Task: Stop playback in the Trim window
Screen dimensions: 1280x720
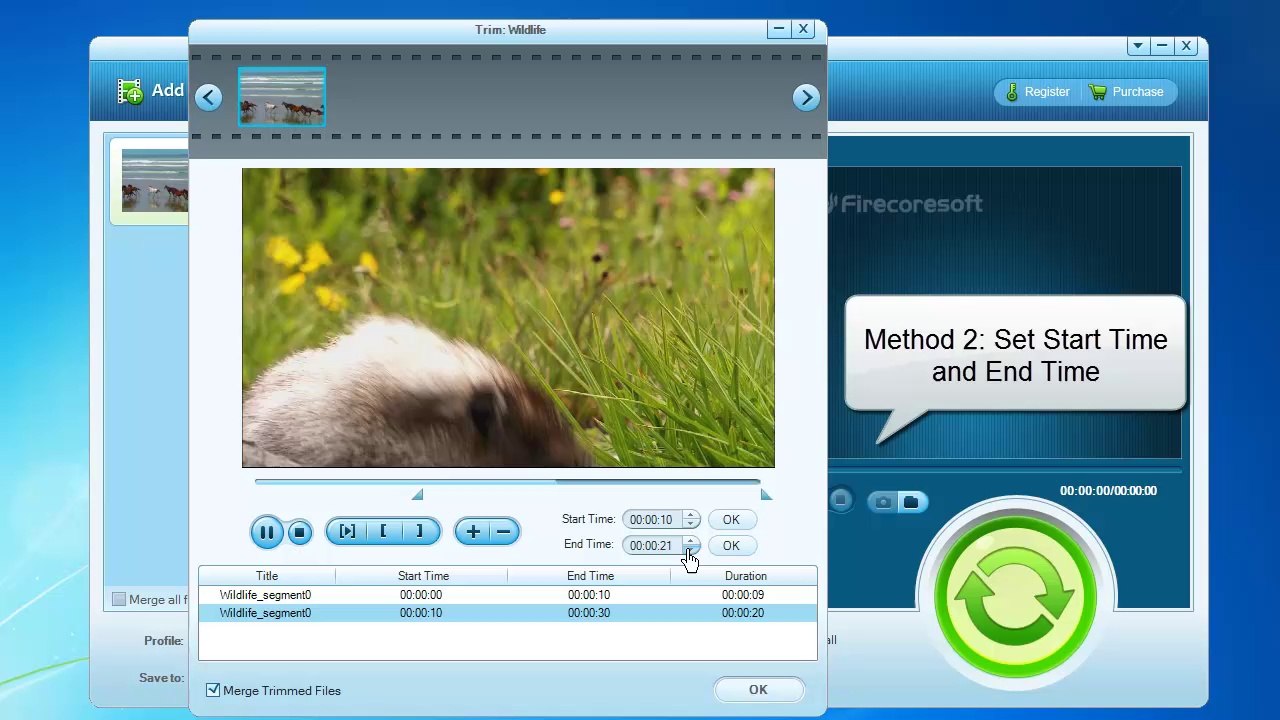Action: [299, 532]
